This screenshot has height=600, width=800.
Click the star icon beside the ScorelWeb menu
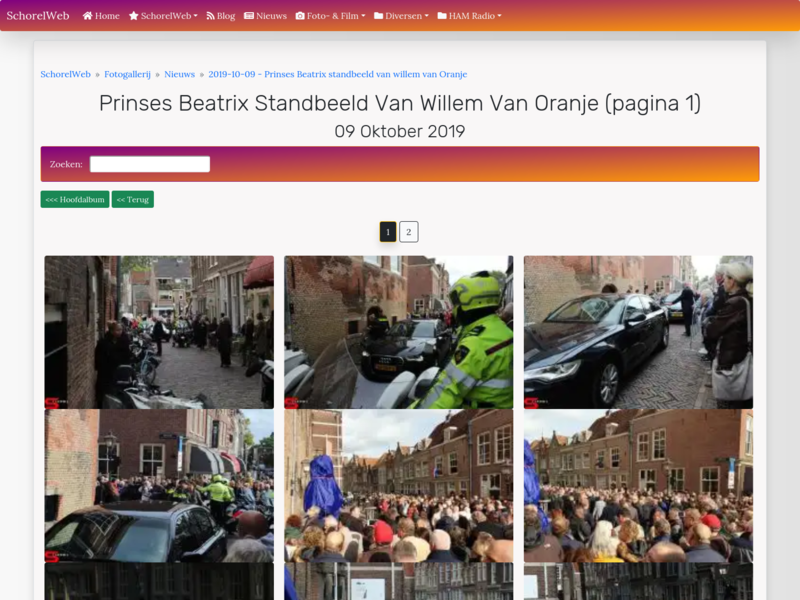[134, 16]
